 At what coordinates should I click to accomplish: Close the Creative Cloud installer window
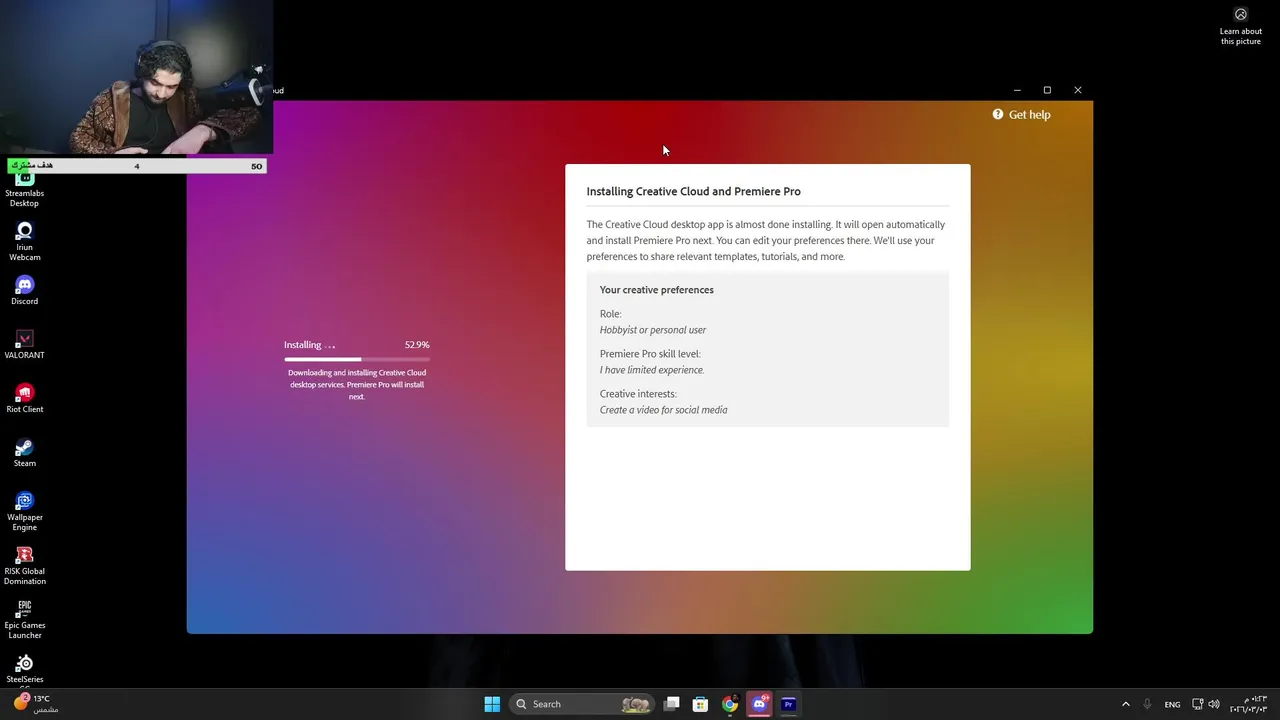tap(1077, 90)
